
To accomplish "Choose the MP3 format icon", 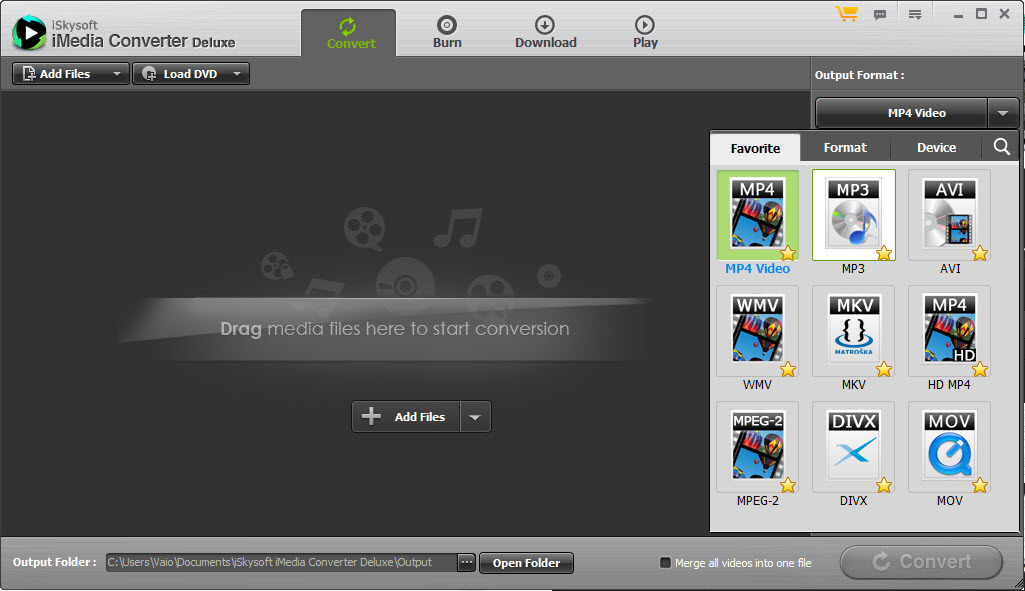I will (x=853, y=215).
